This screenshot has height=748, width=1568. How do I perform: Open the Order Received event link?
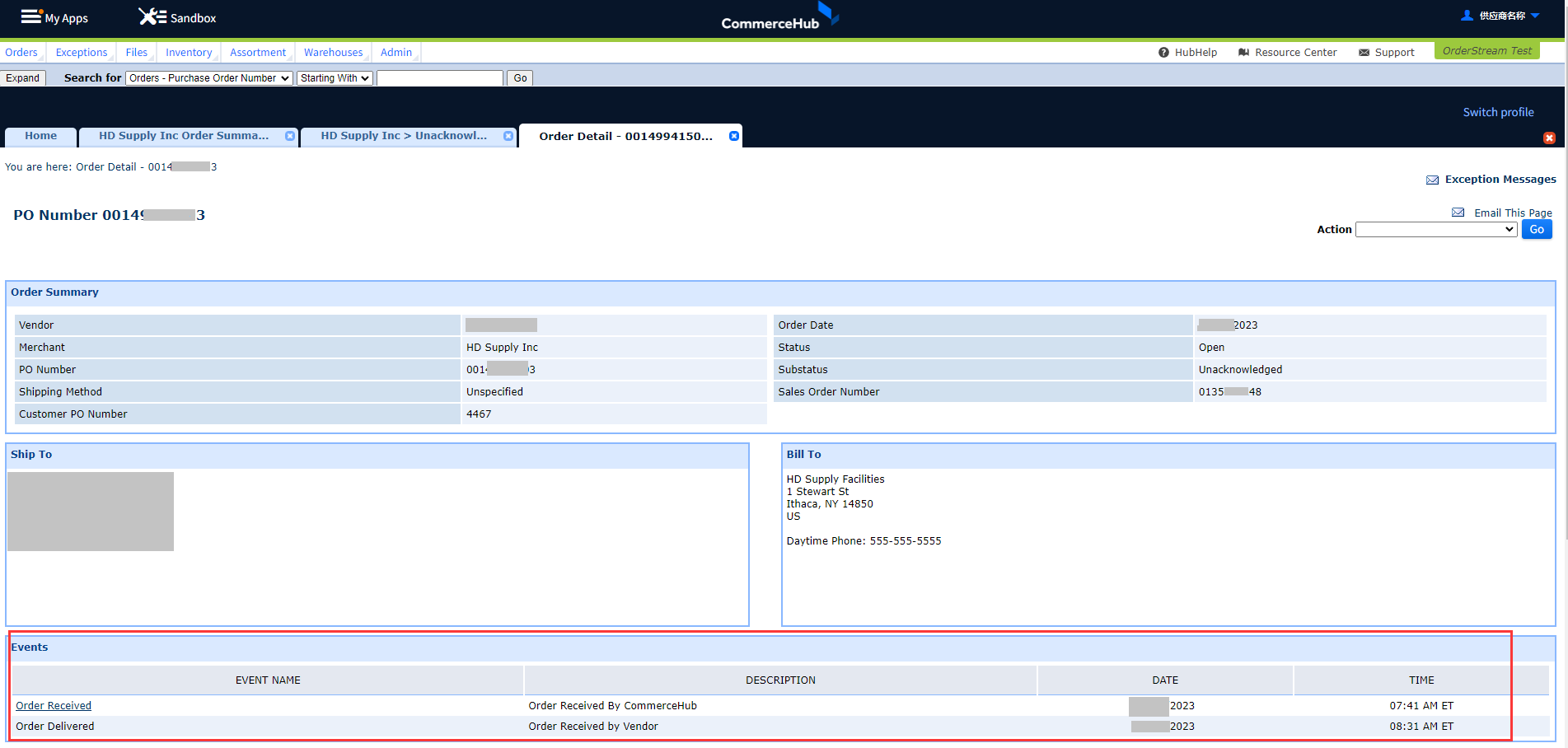(54, 706)
